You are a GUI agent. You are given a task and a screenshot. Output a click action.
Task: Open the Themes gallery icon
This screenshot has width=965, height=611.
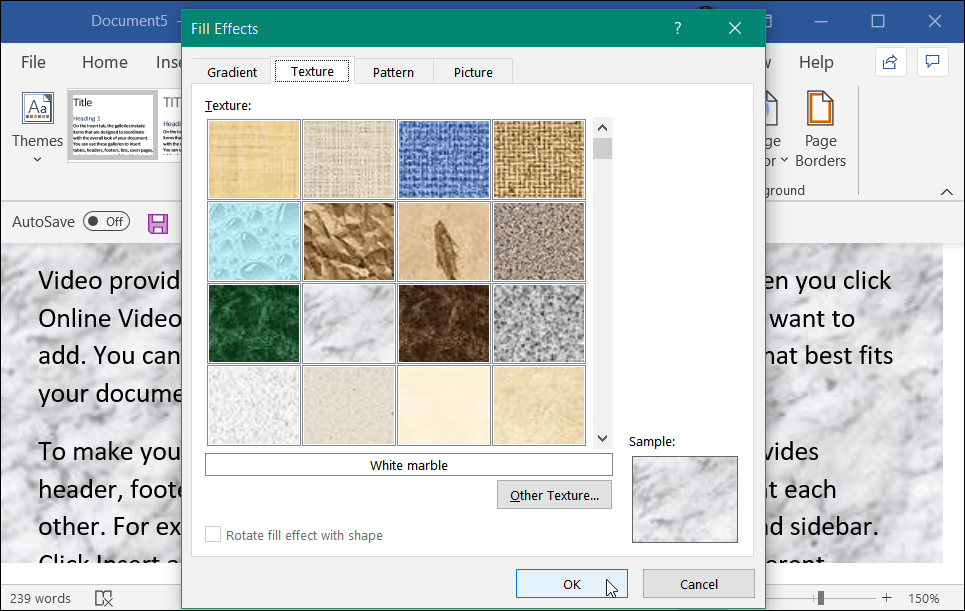[x=38, y=109]
